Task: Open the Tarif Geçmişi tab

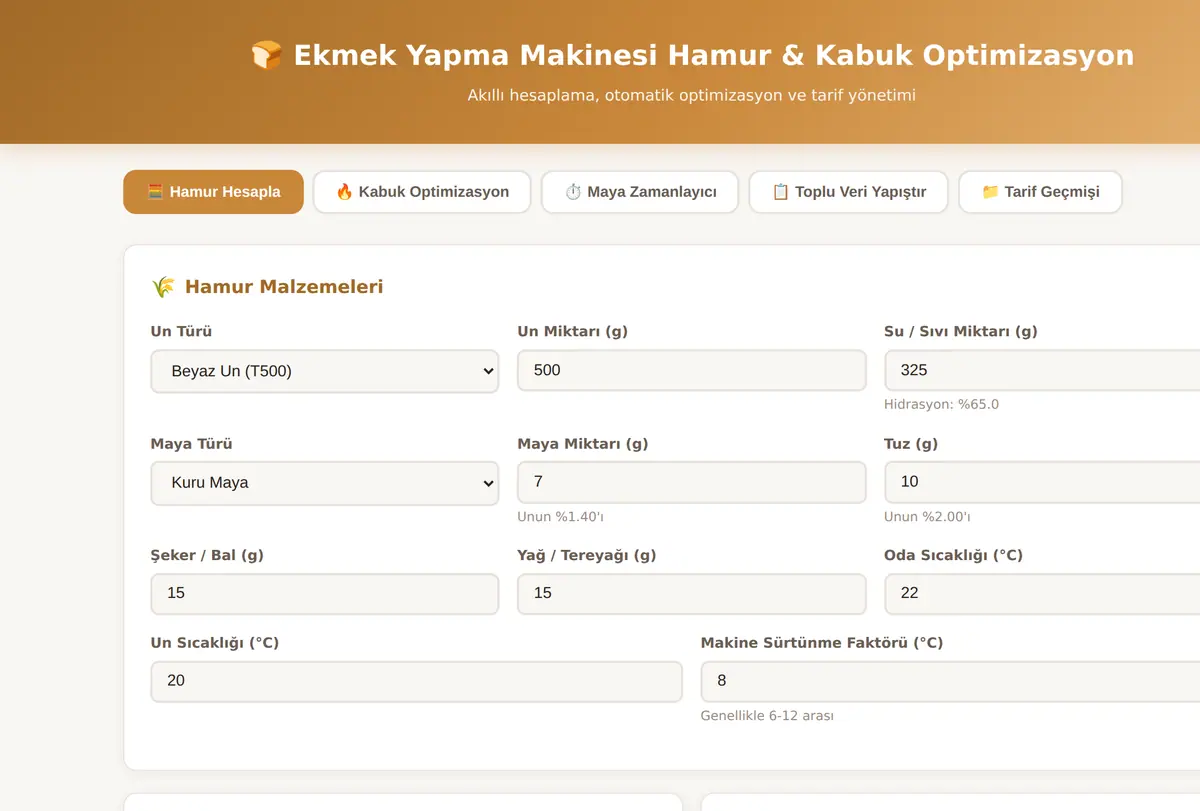Action: pyautogui.click(x=1040, y=192)
